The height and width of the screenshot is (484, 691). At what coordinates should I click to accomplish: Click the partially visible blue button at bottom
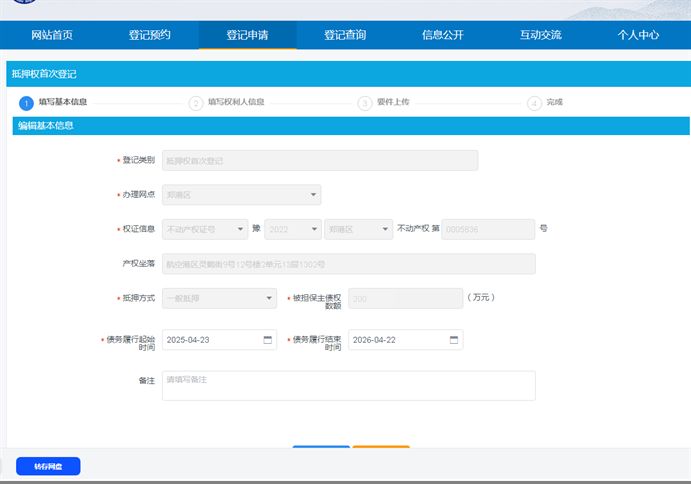pos(321,447)
